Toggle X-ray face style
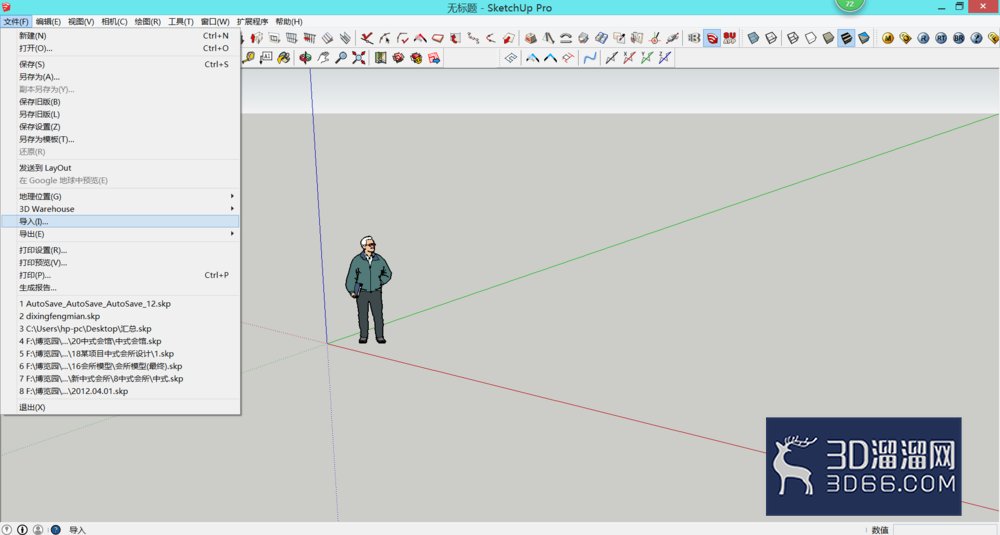1000x535 pixels. [x=753, y=38]
